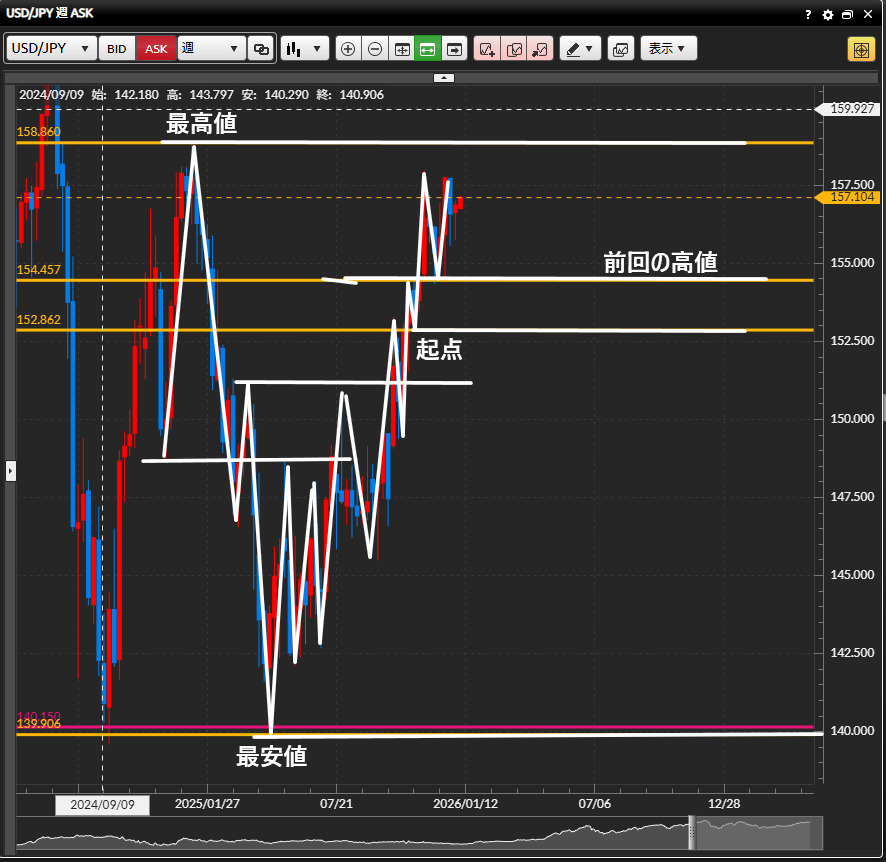Click the chart range scrollbar handle

690,830
